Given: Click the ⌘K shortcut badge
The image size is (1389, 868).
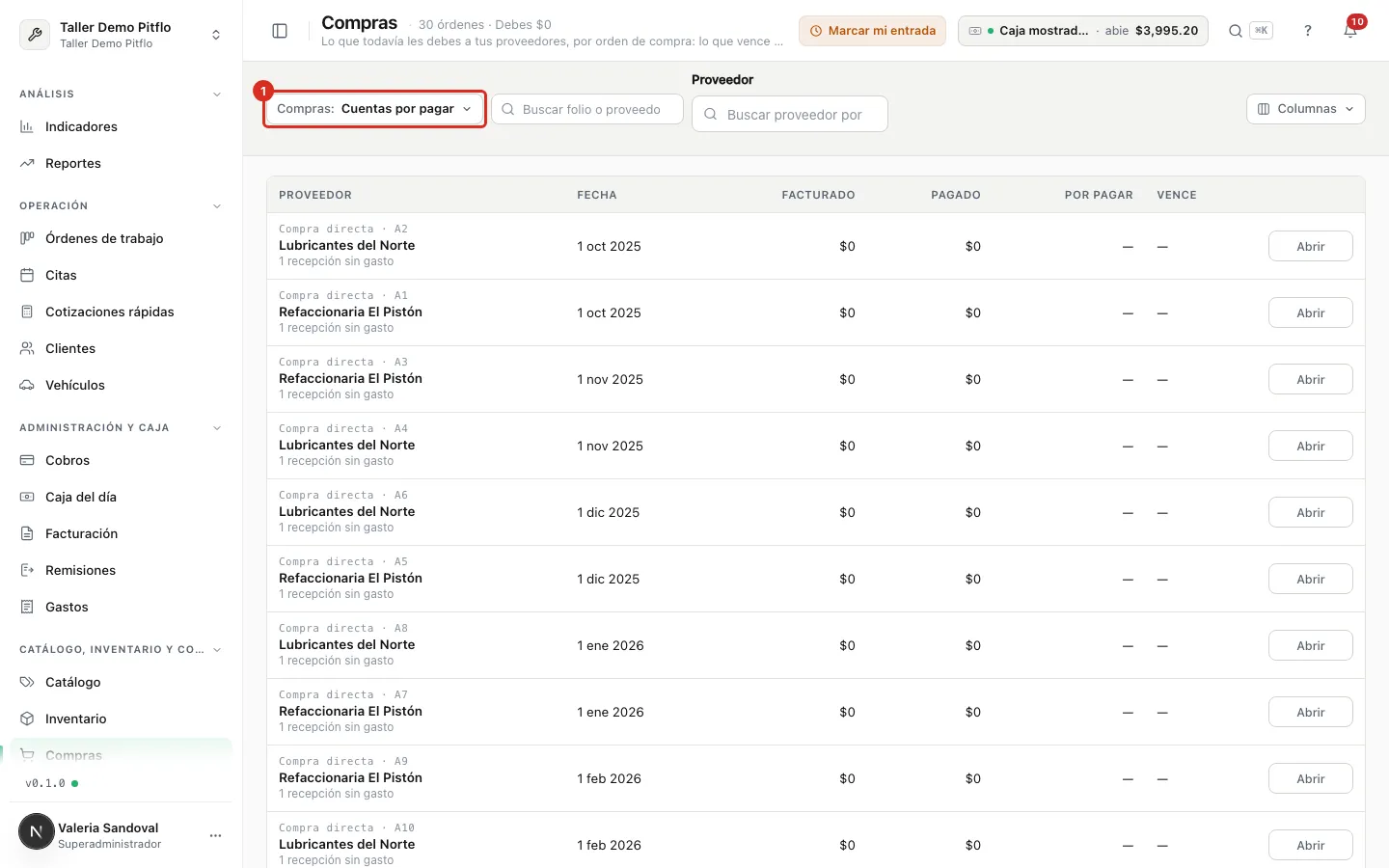Looking at the screenshot, I should pyautogui.click(x=1261, y=31).
